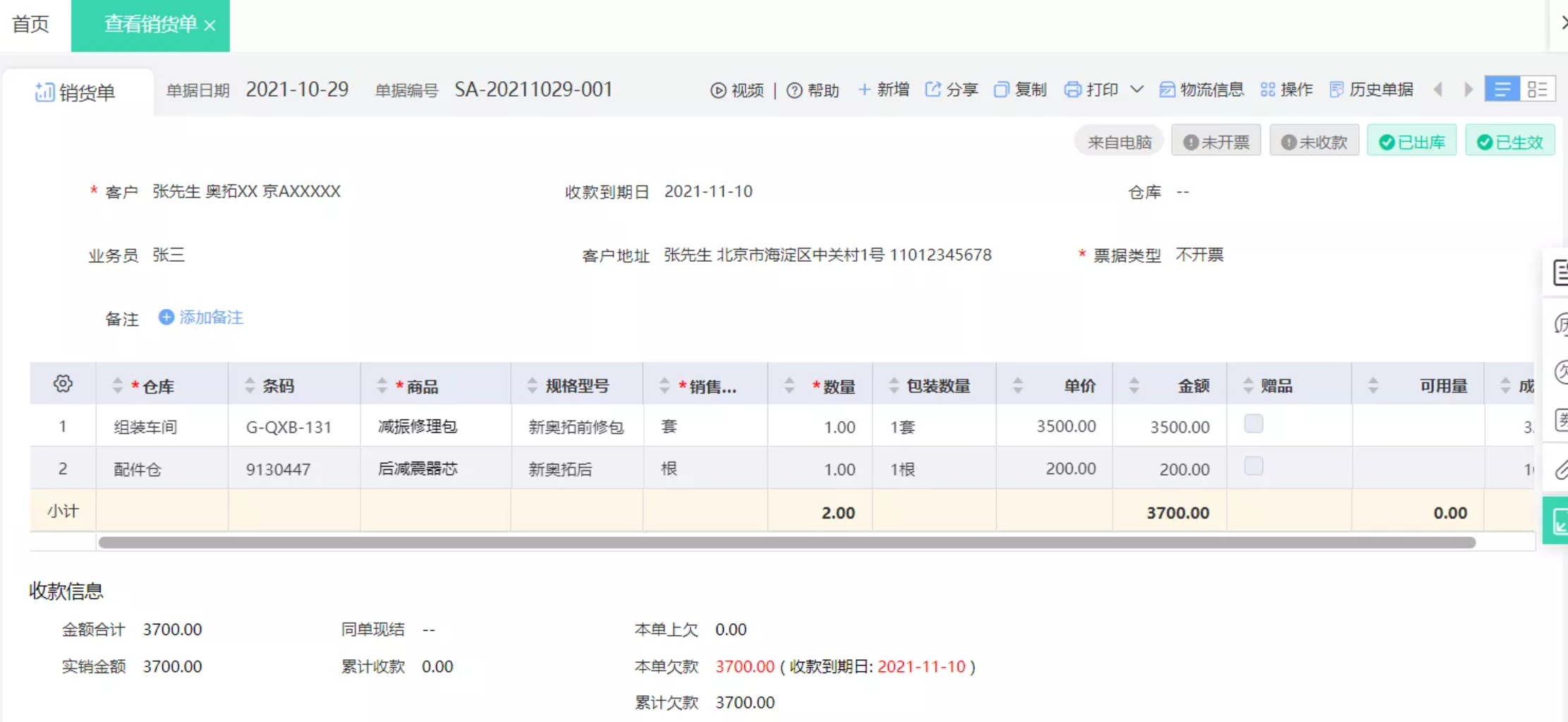The image size is (1568, 722).
Task: Open history documents (历史单据)
Action: [x=1371, y=90]
